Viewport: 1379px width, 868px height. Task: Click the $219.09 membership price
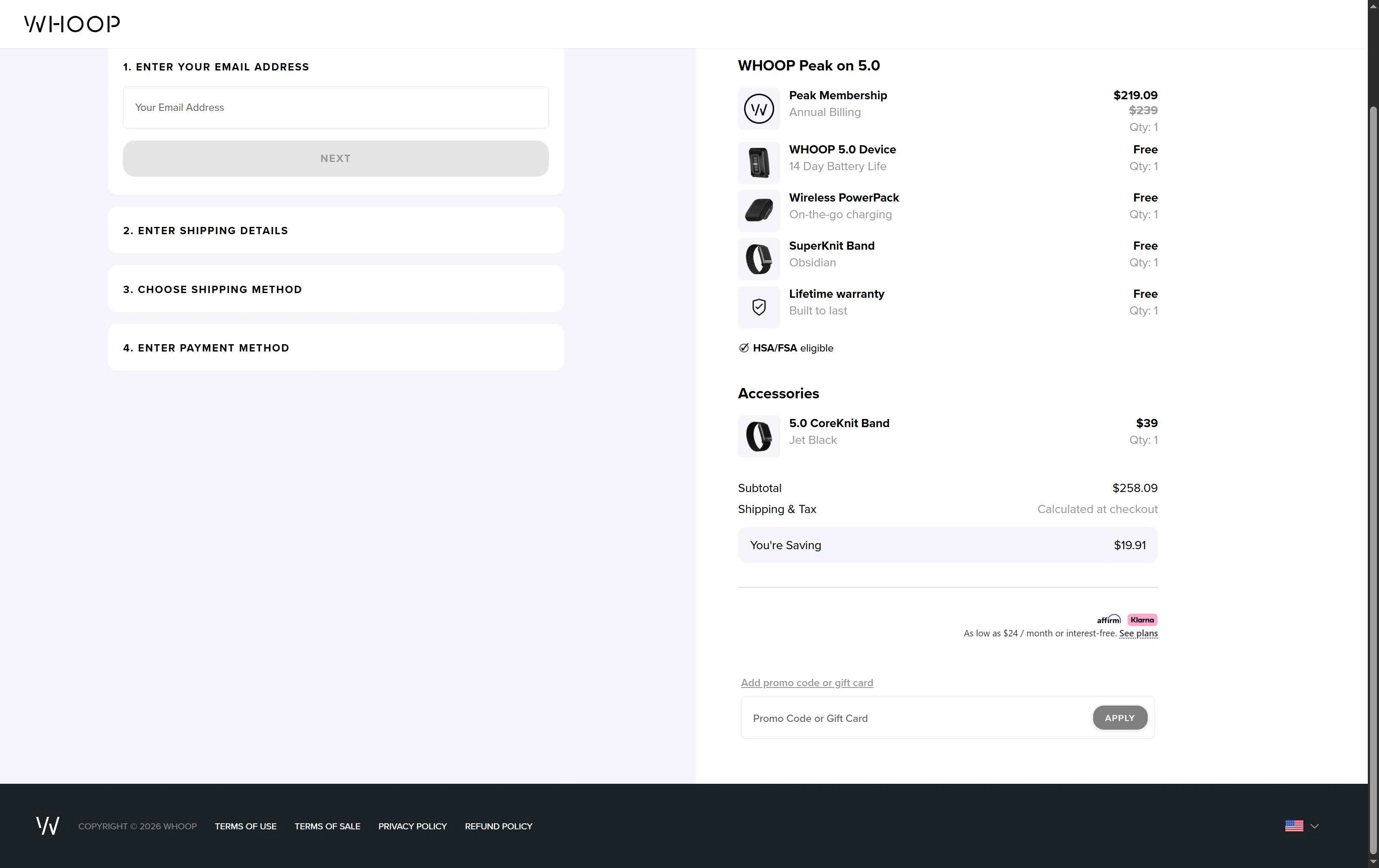[x=1135, y=95]
